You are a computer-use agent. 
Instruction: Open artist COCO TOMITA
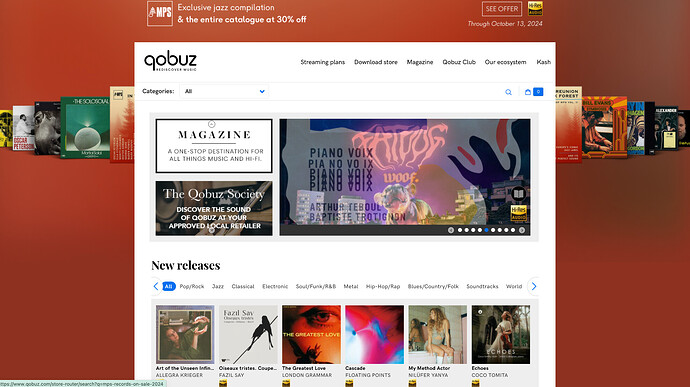[x=490, y=375]
